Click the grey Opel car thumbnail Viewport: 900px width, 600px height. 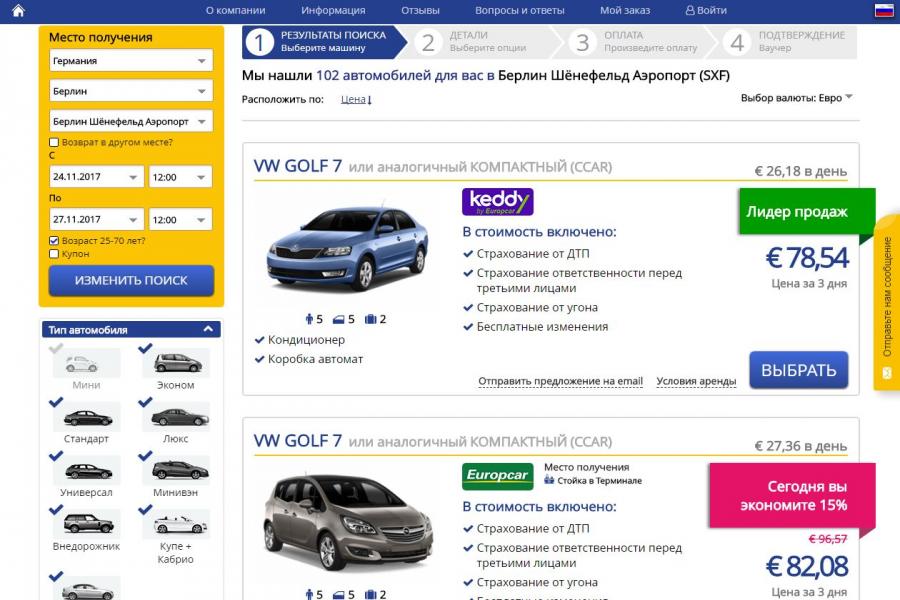[x=348, y=522]
